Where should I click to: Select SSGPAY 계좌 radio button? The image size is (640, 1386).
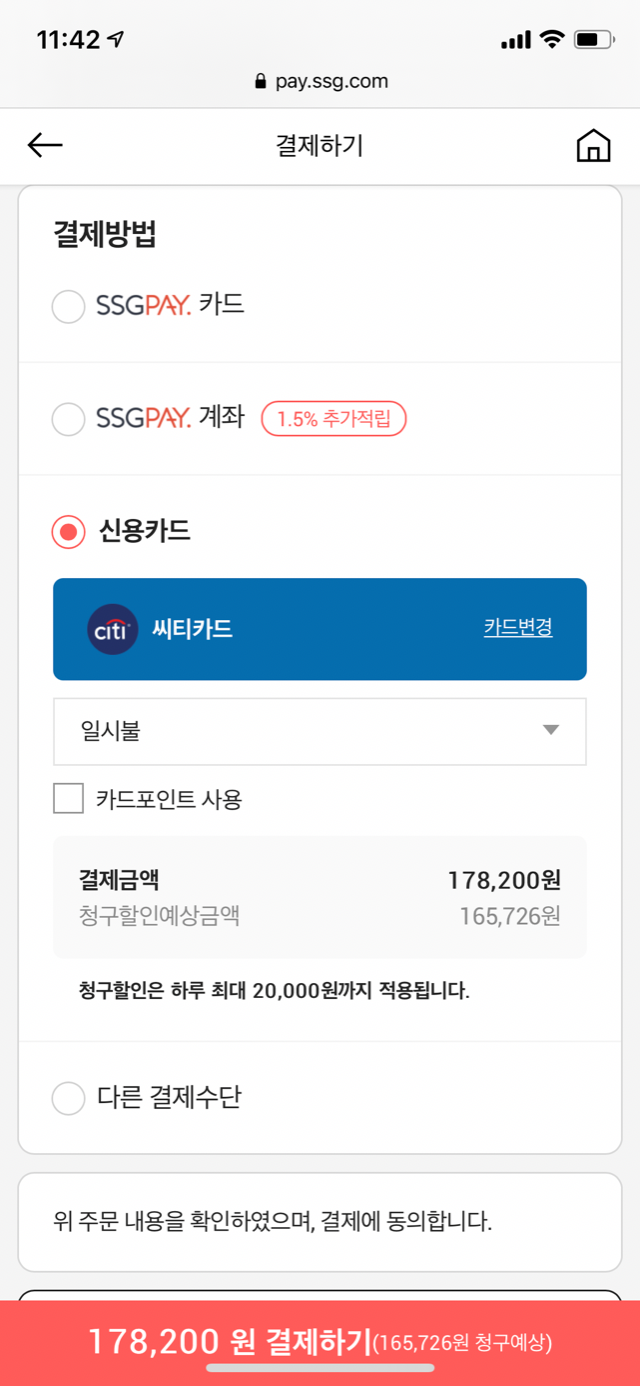[68, 419]
